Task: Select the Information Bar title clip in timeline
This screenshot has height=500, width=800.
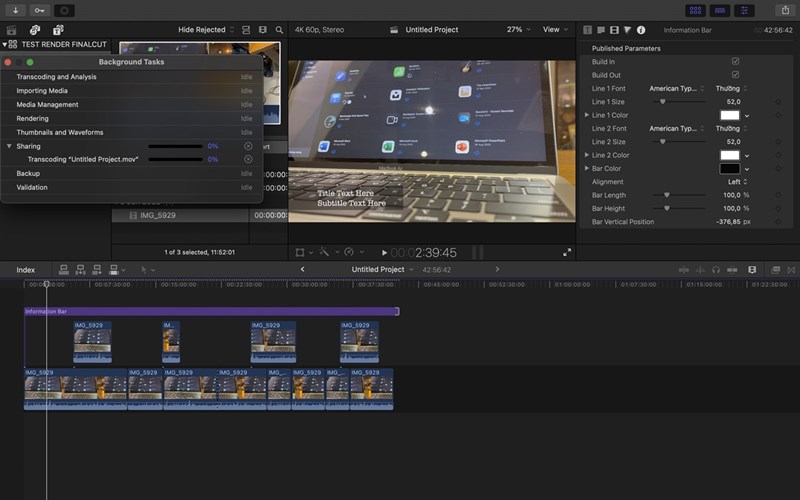Action: (x=212, y=311)
